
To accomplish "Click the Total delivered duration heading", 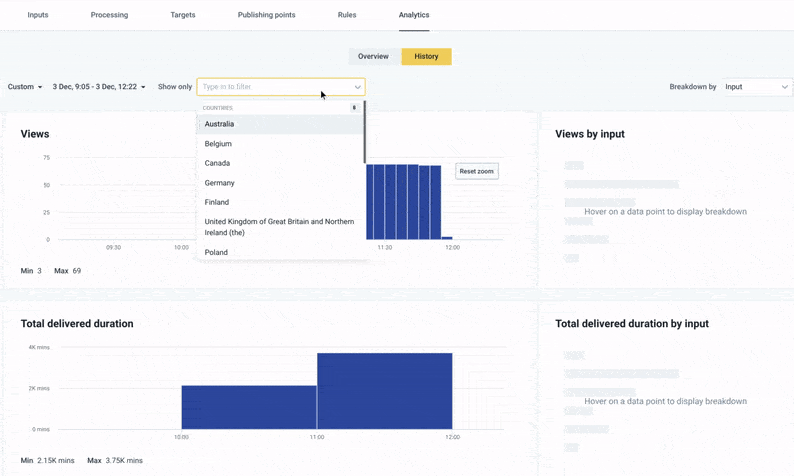I will [77, 324].
